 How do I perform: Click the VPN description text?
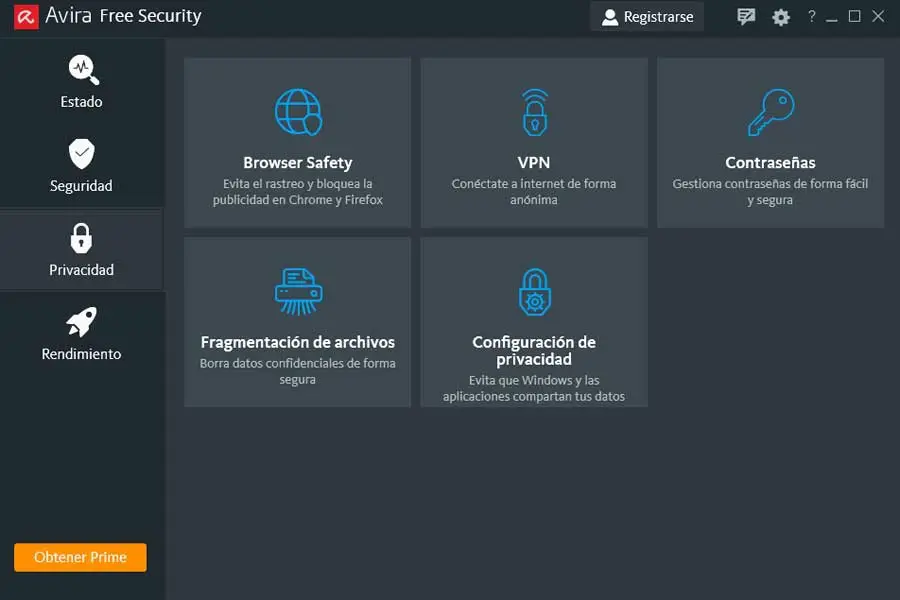[534, 192]
